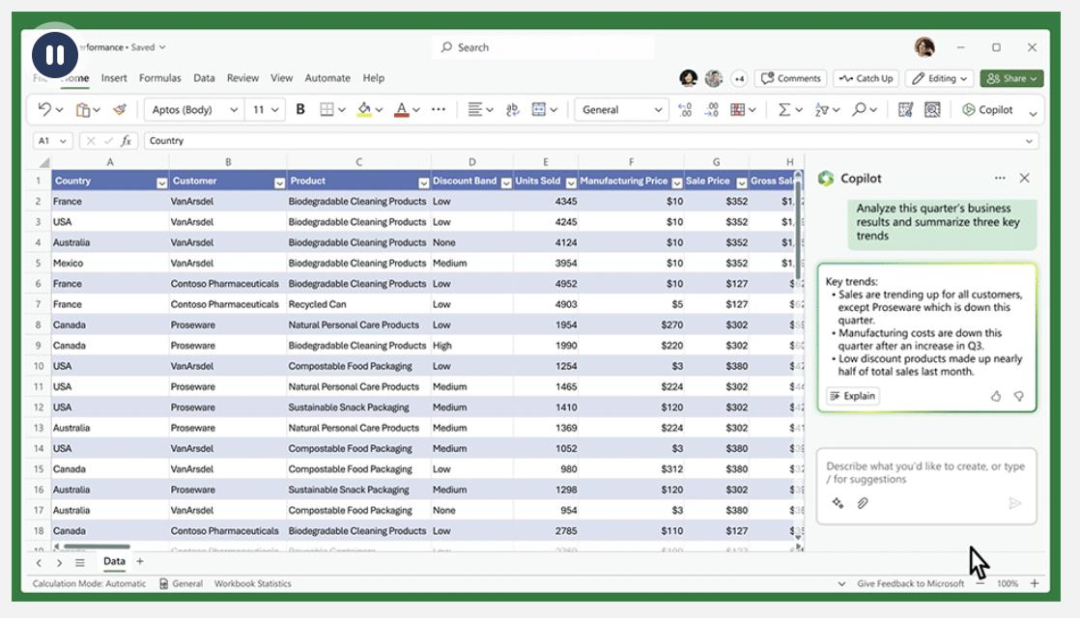The width and height of the screenshot is (1080, 618).
Task: Click the Comments button
Action: (790, 78)
